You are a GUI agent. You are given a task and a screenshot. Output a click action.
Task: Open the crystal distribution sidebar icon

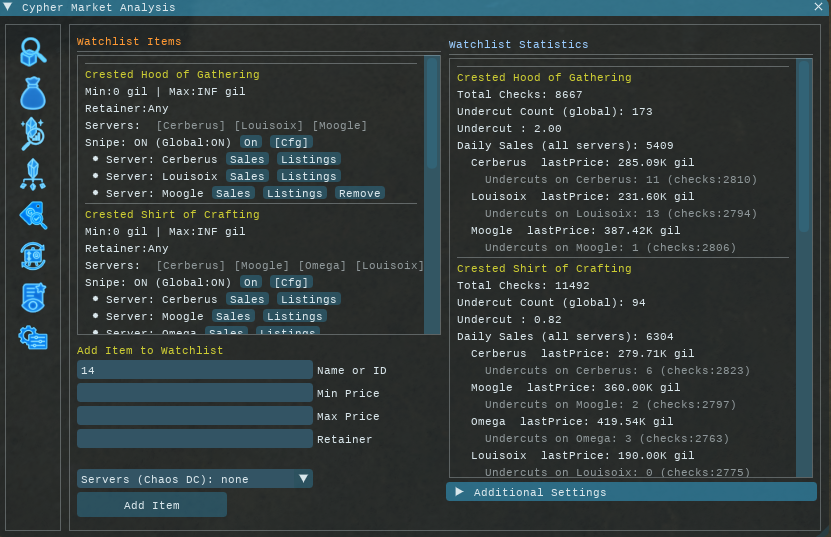click(x=33, y=174)
